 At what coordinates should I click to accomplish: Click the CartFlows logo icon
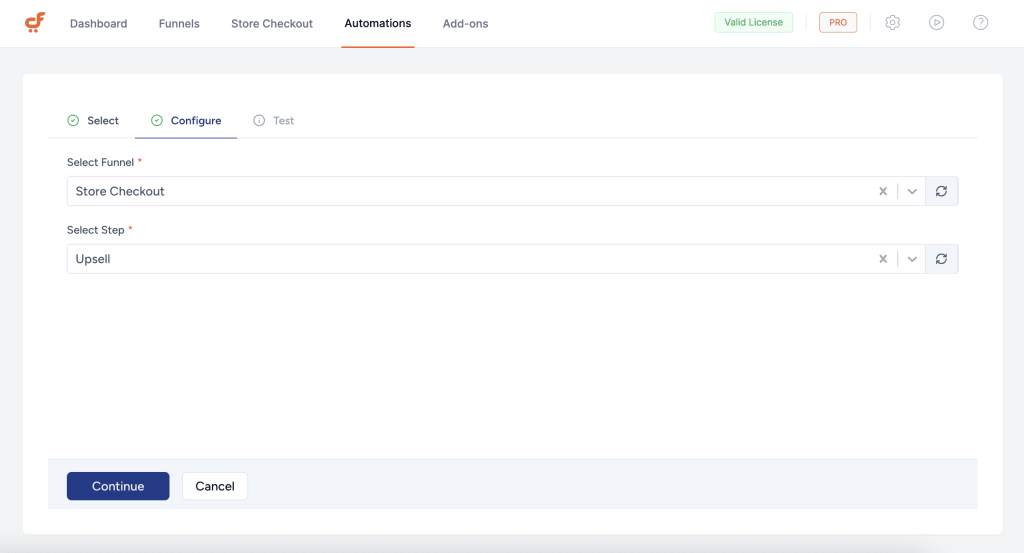(x=35, y=23)
